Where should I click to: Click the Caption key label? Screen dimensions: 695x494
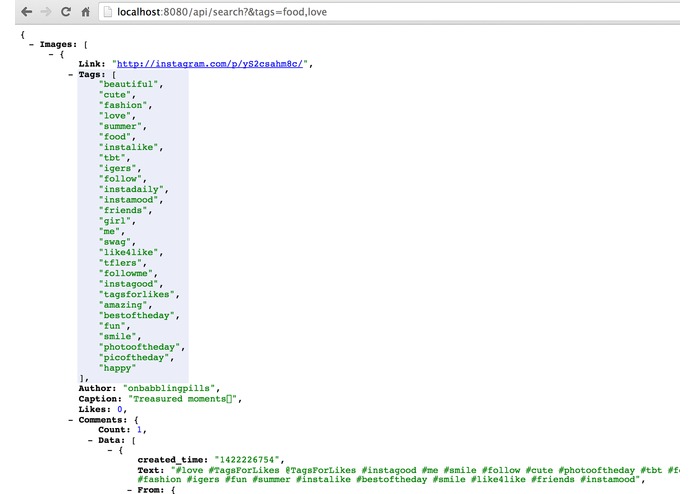tap(100, 399)
